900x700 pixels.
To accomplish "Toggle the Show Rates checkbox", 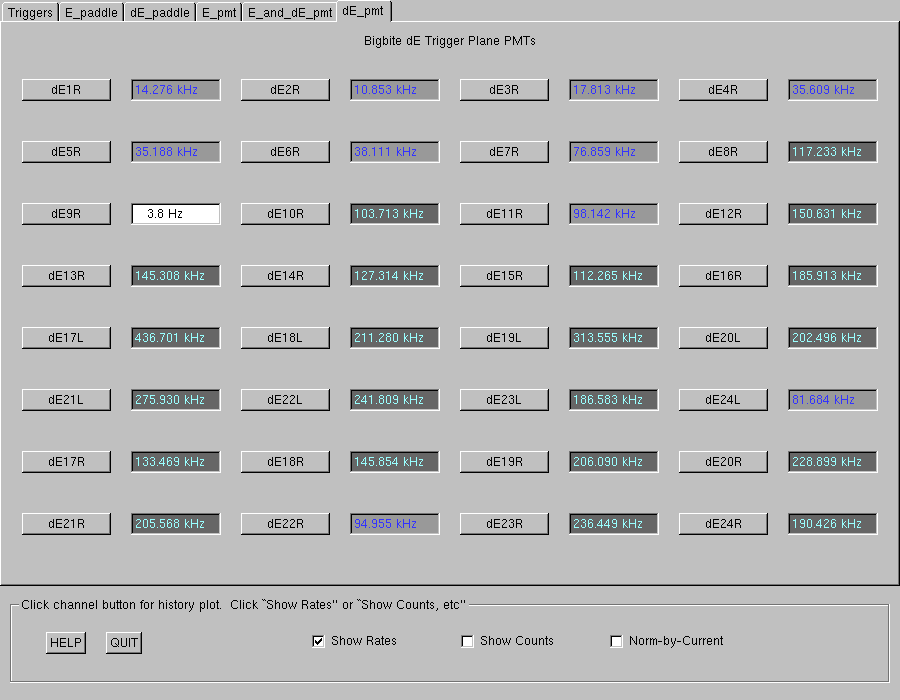I will point(318,641).
